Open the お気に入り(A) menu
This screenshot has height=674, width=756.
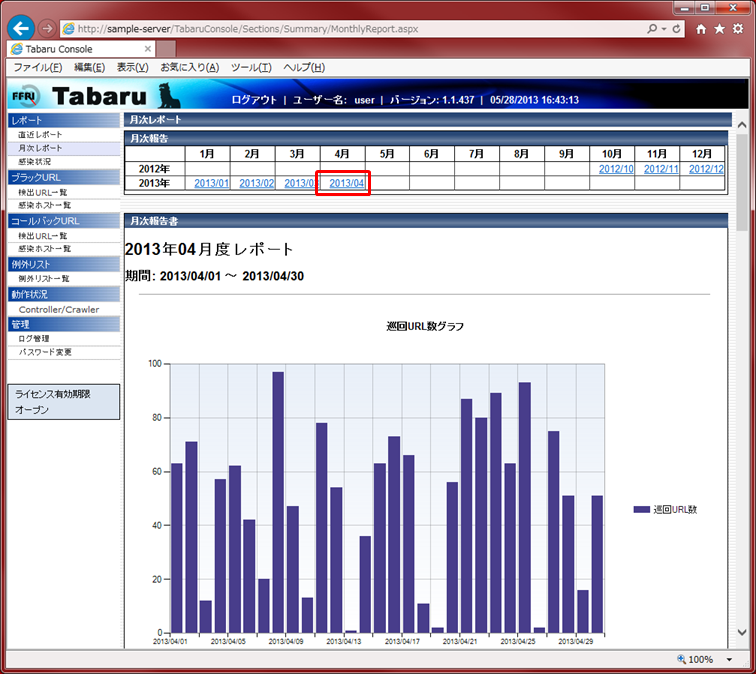click(x=189, y=67)
